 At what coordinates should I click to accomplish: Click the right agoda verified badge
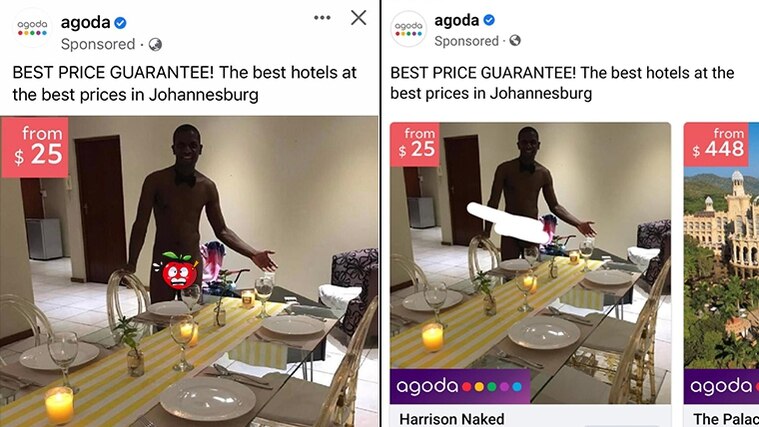(x=489, y=20)
